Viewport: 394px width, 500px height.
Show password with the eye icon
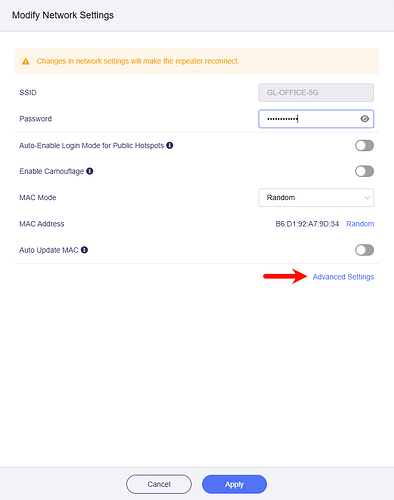point(365,119)
